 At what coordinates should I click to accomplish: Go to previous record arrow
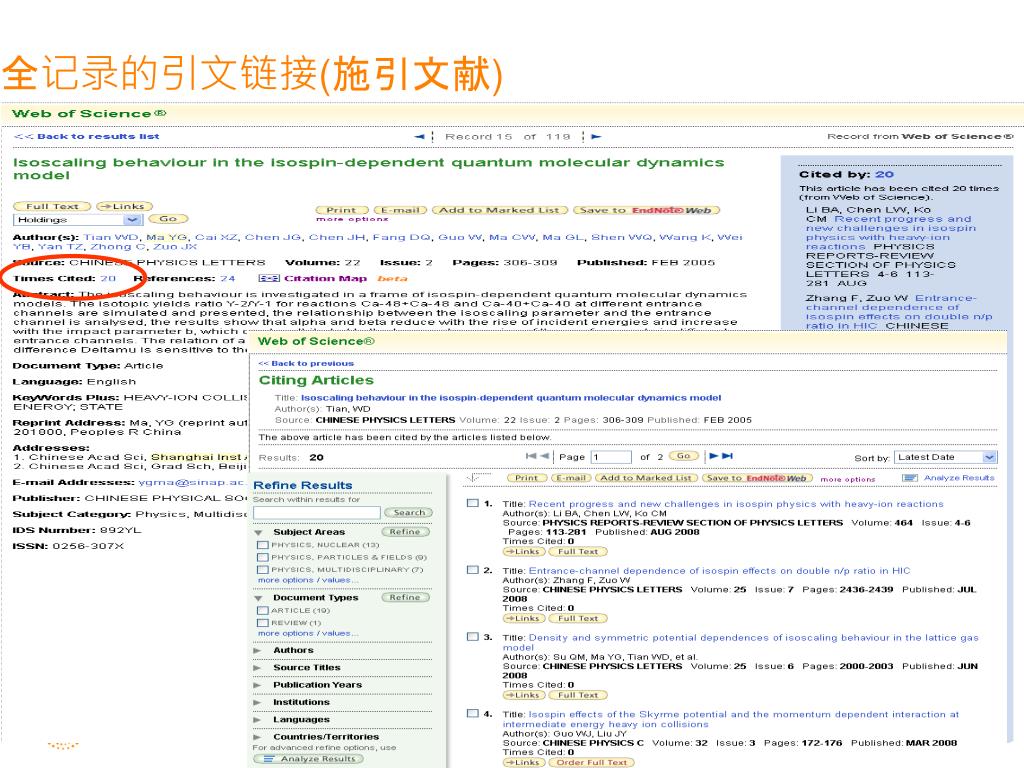pyautogui.click(x=419, y=136)
